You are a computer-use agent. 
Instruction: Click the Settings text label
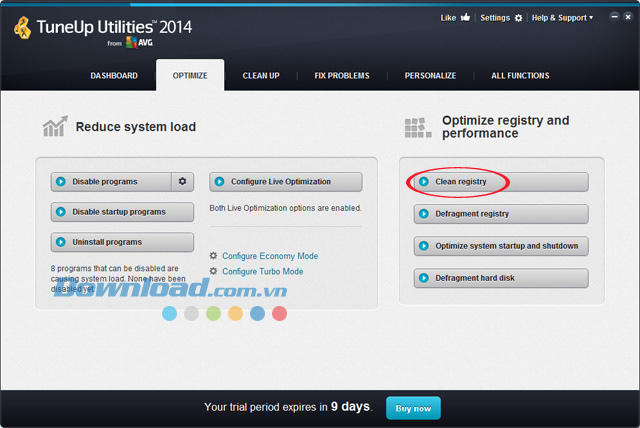coord(495,18)
